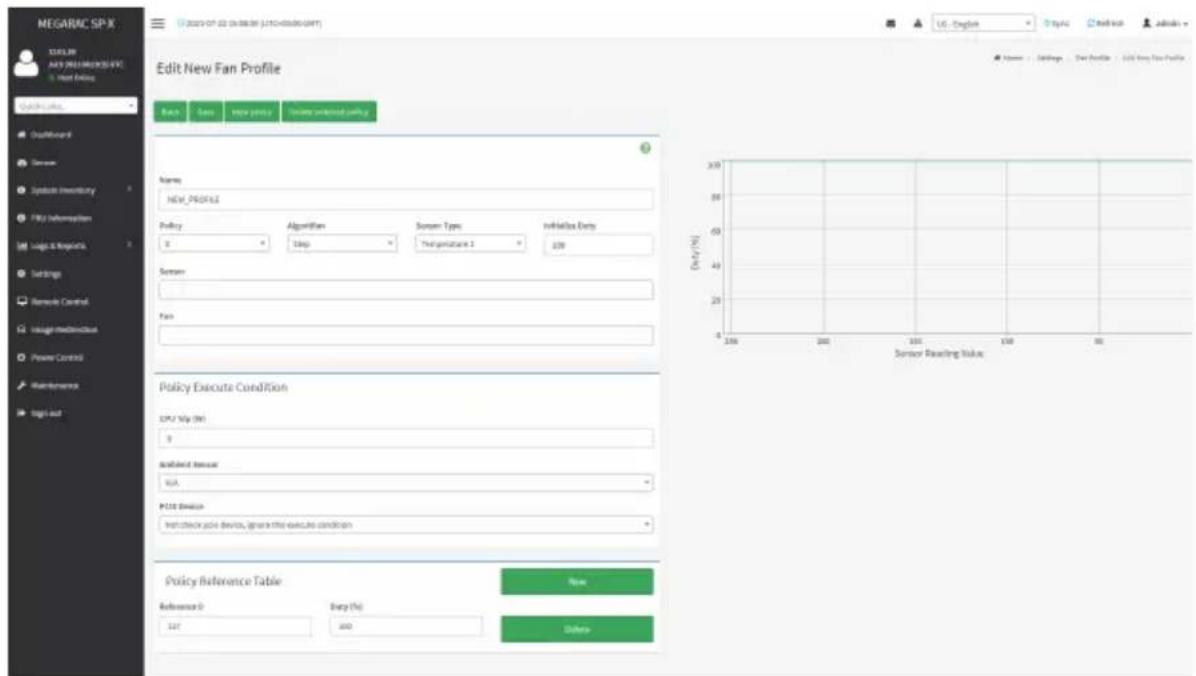Click the New policy button
The height and width of the screenshot is (676, 1196).
[252, 111]
